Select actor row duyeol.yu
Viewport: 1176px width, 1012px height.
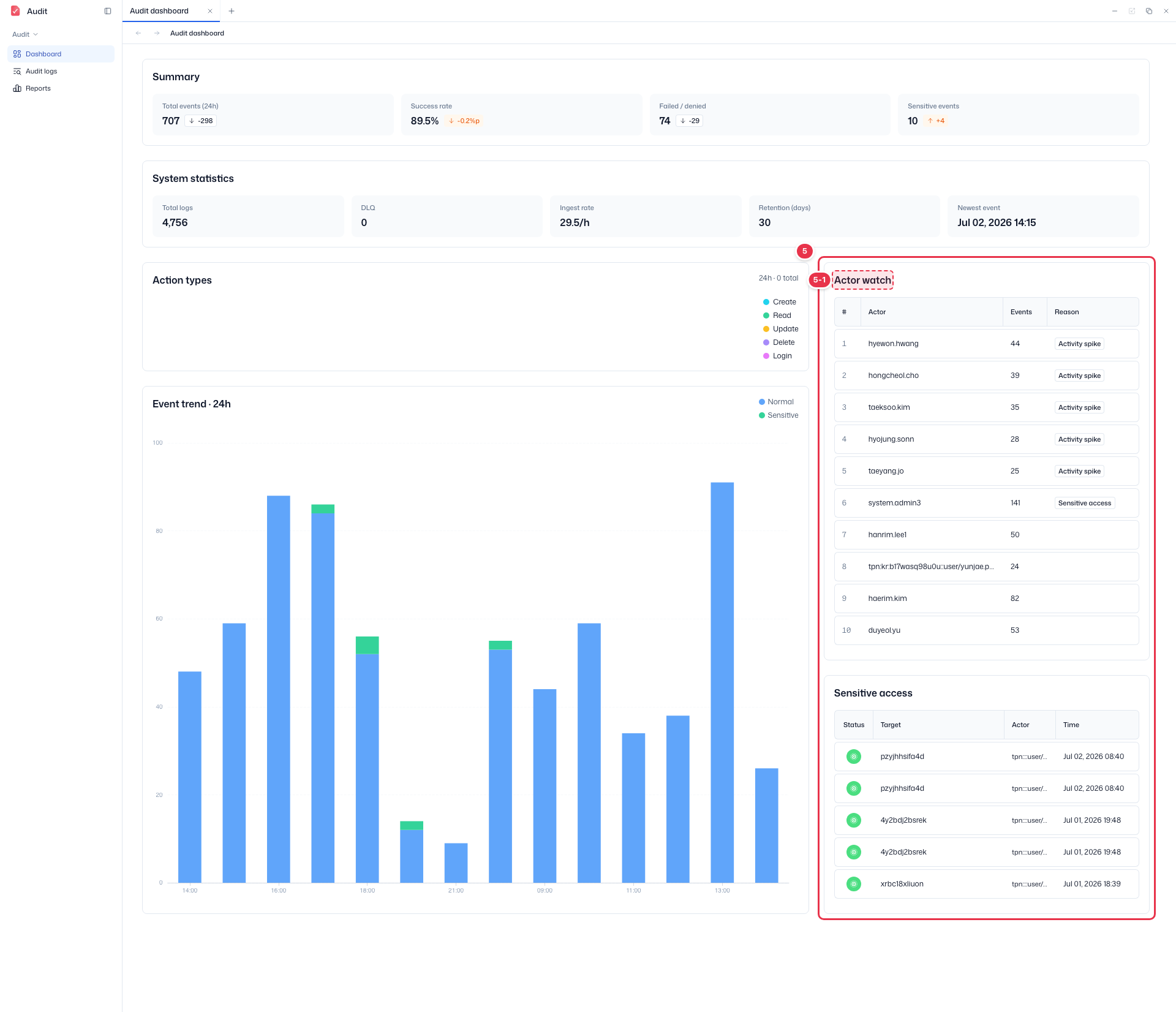point(986,630)
